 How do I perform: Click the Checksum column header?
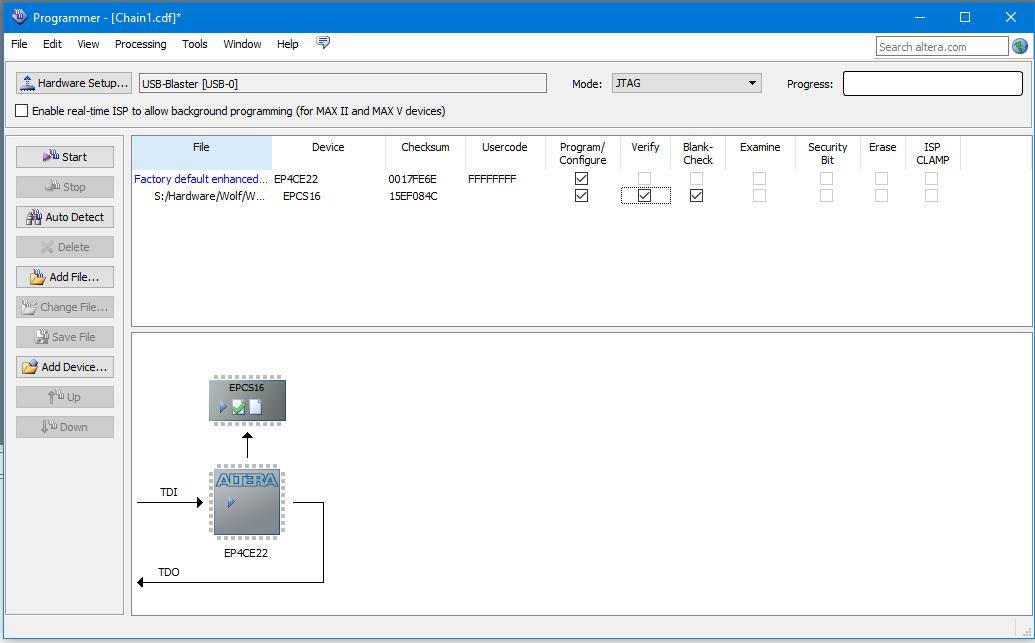pos(425,153)
